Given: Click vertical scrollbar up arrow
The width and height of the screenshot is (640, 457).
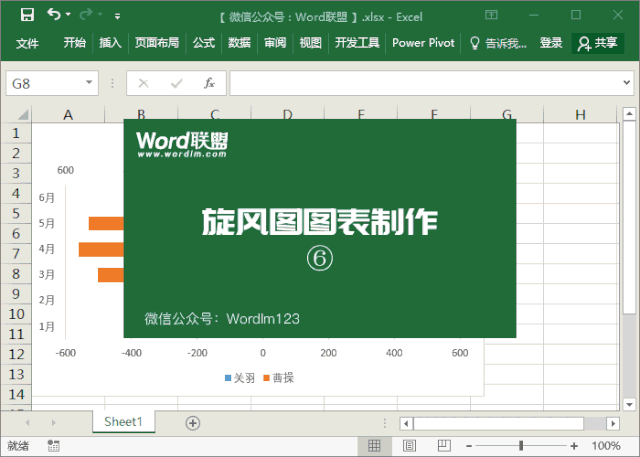Looking at the screenshot, I should click(629, 114).
